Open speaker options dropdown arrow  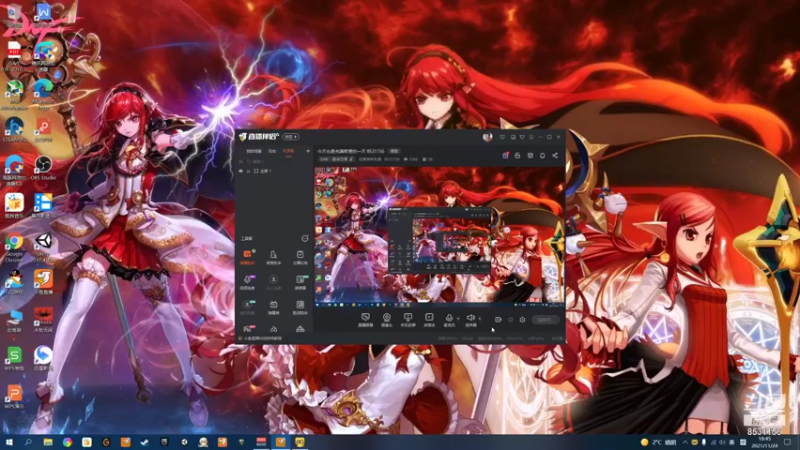coord(480,319)
